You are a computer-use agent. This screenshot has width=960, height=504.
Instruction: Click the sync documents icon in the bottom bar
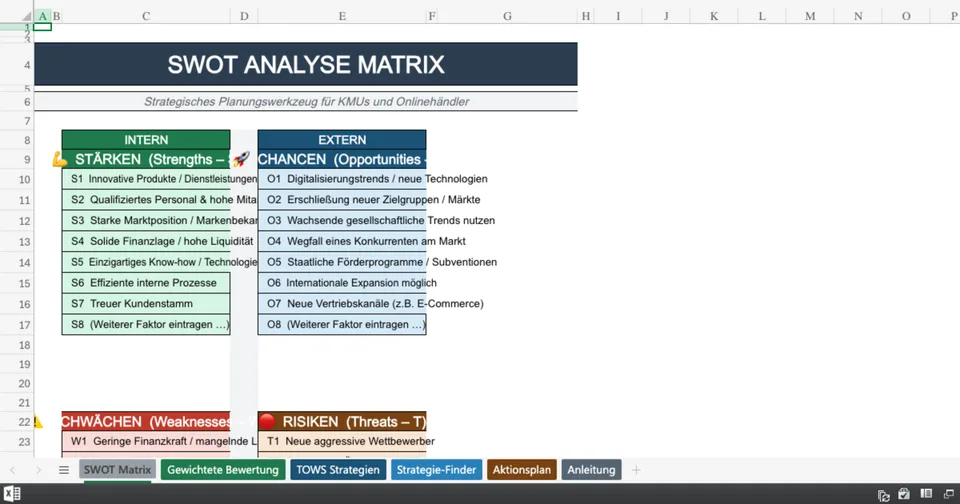[883, 495]
